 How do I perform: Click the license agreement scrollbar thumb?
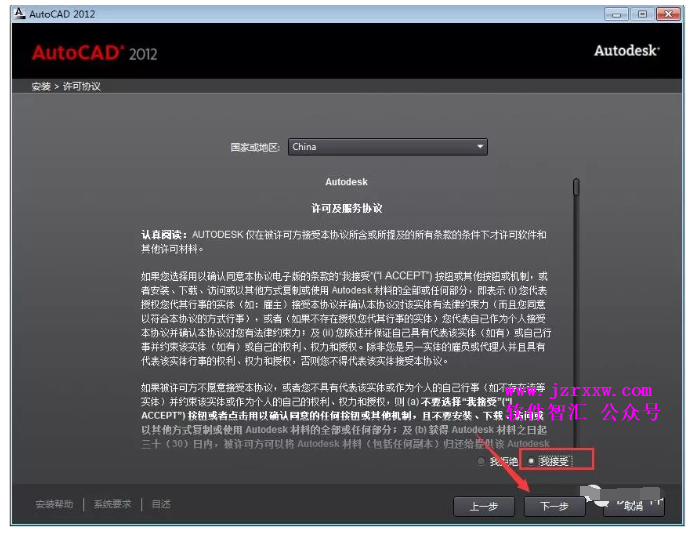pos(576,187)
